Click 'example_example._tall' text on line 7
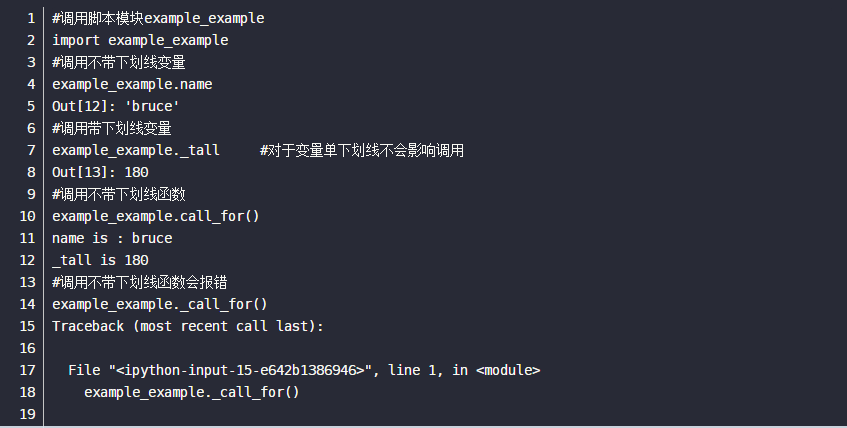The width and height of the screenshot is (847, 428). pyautogui.click(x=136, y=150)
